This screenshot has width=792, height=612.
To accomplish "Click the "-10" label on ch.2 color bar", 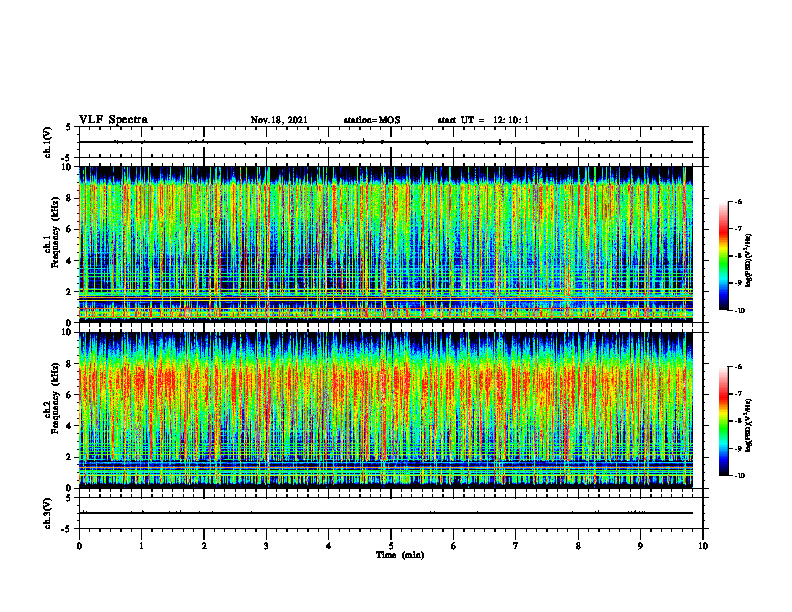I will [x=739, y=476].
